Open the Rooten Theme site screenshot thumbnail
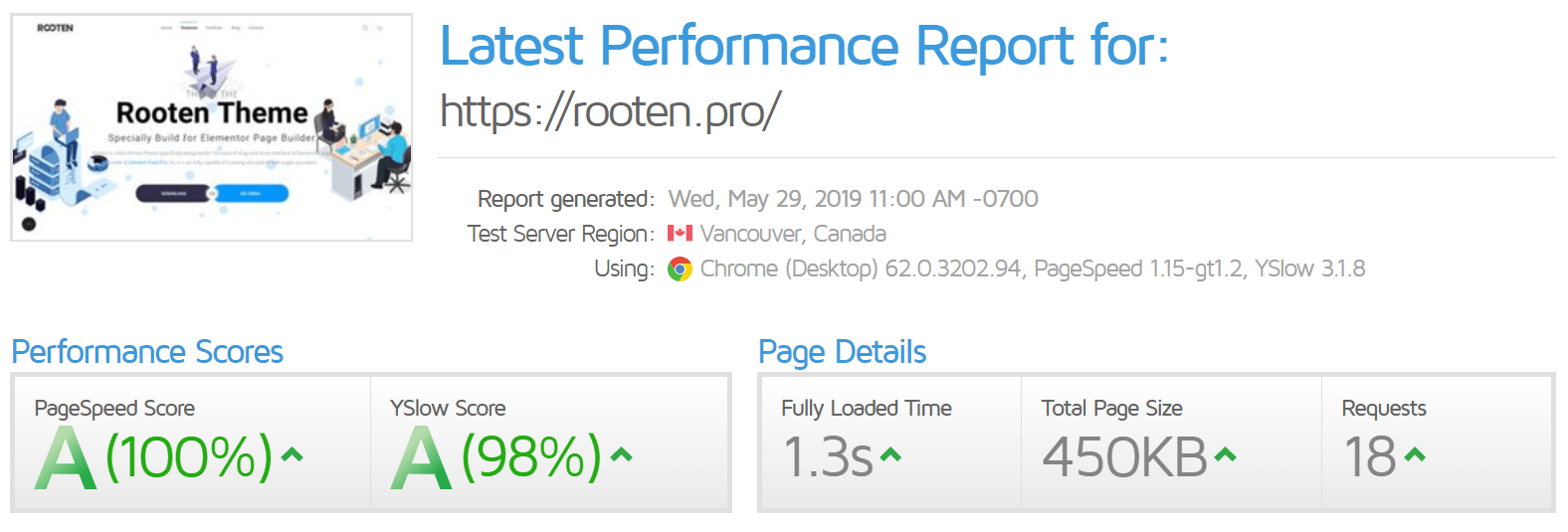The width and height of the screenshot is (1568, 532). (x=211, y=127)
